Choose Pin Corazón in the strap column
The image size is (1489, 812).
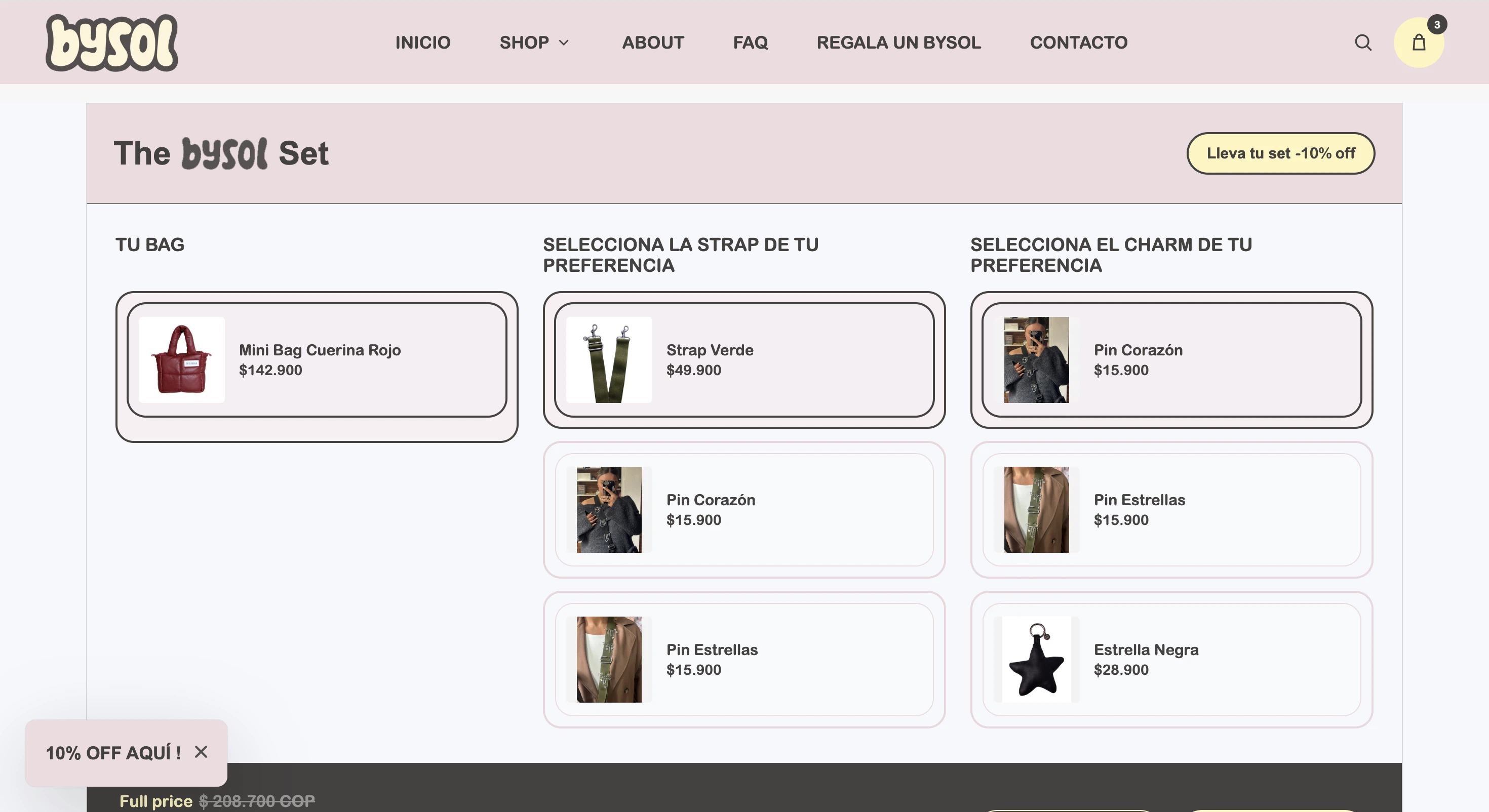[x=744, y=509]
